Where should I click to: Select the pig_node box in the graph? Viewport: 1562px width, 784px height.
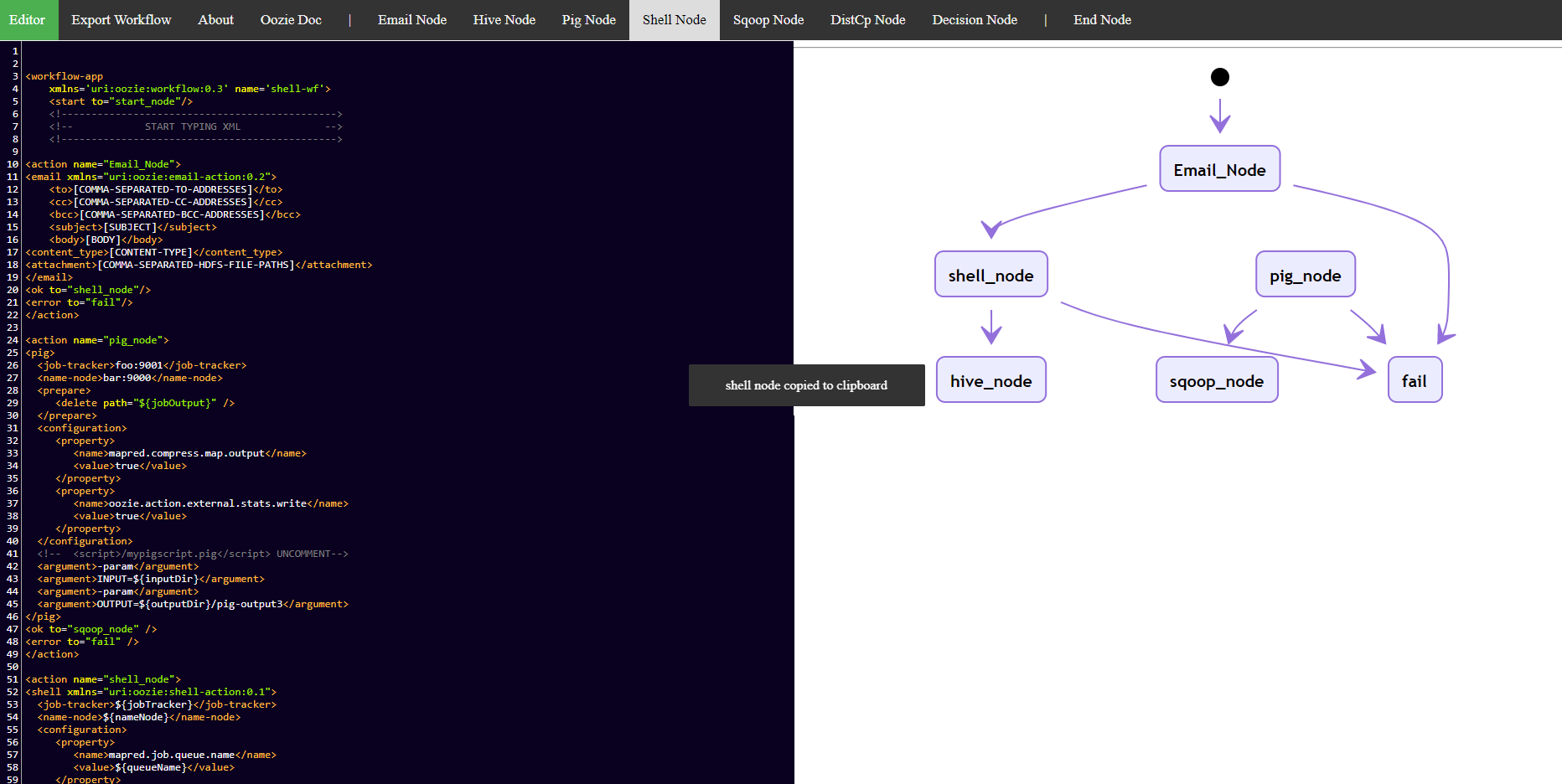pos(1306,275)
